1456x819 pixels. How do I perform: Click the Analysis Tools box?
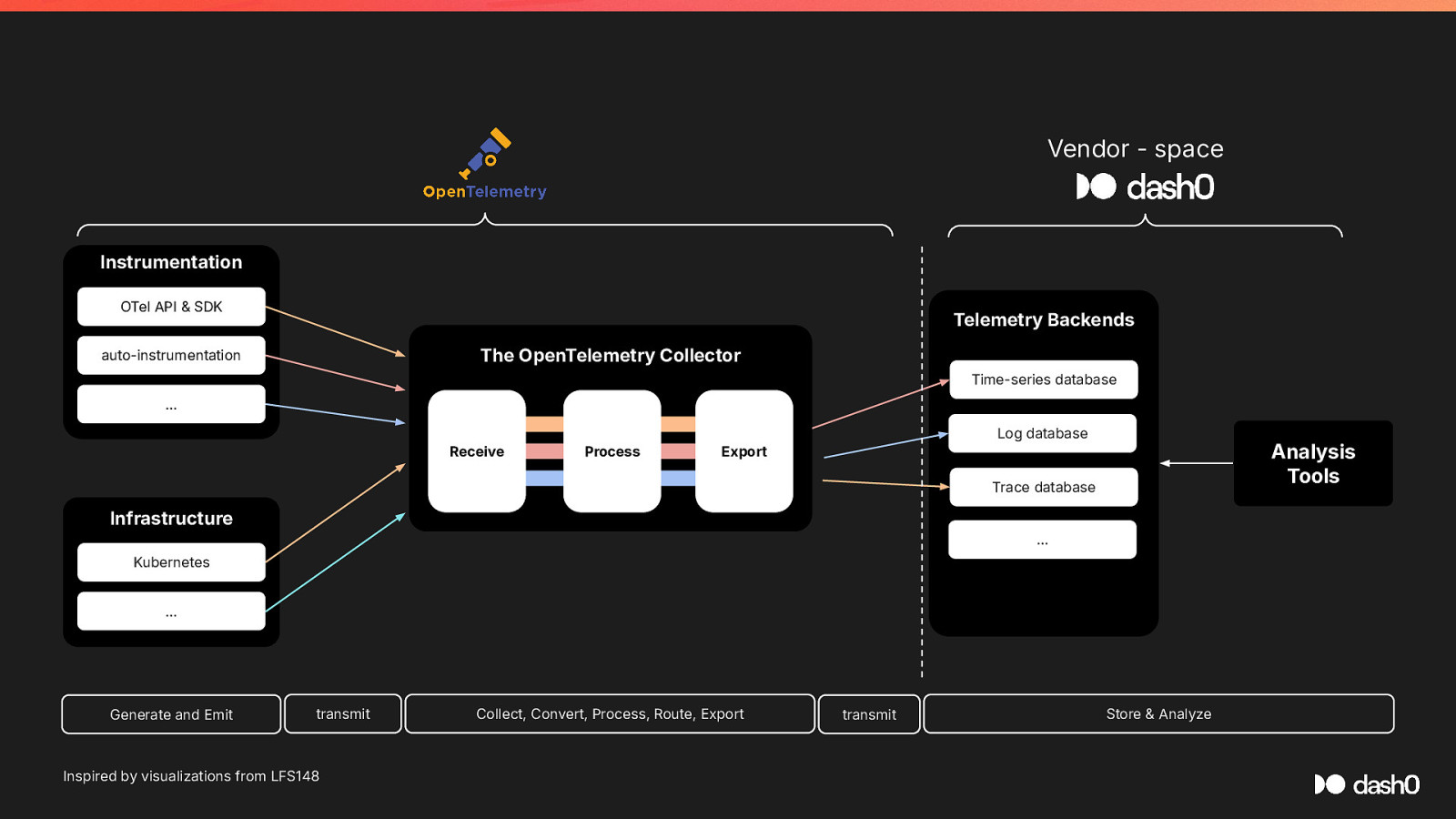tap(1313, 463)
